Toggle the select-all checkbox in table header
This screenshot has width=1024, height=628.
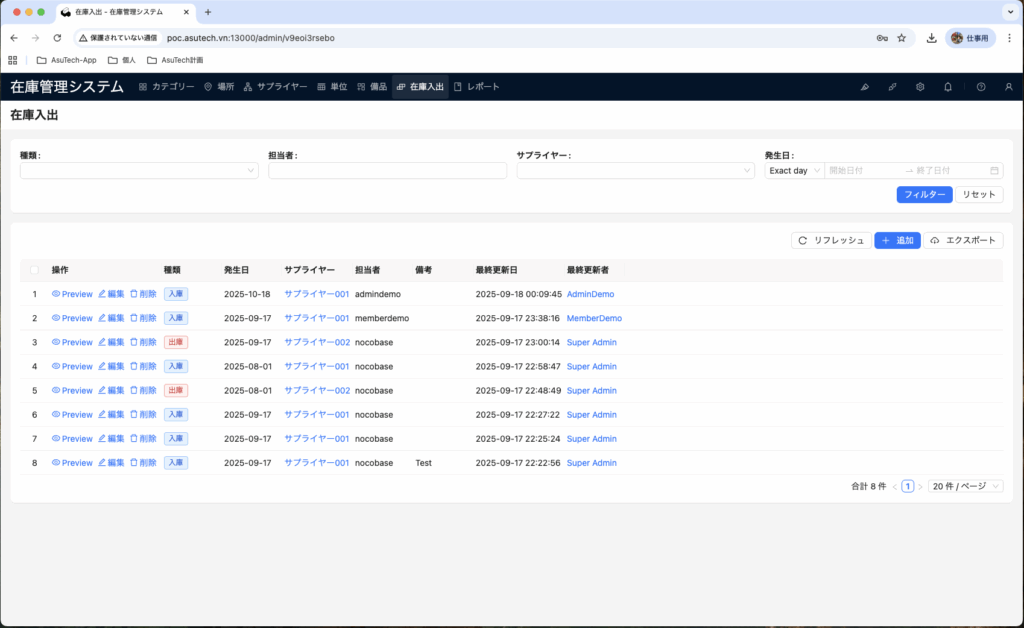[x=34, y=270]
